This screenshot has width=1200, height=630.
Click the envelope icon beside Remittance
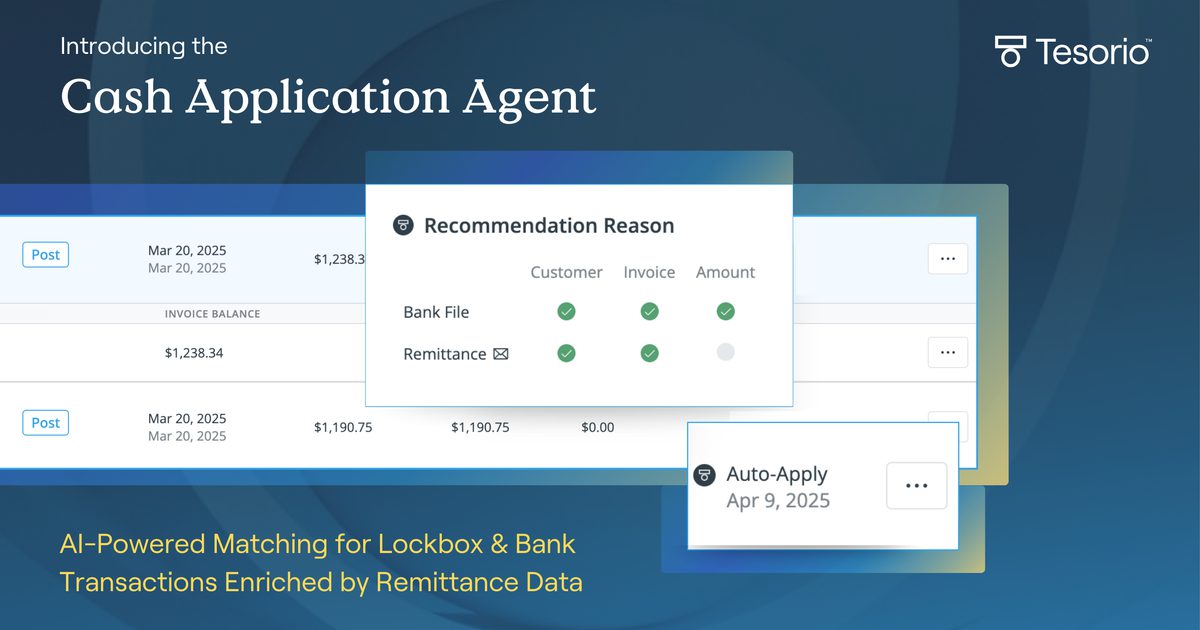(501, 354)
